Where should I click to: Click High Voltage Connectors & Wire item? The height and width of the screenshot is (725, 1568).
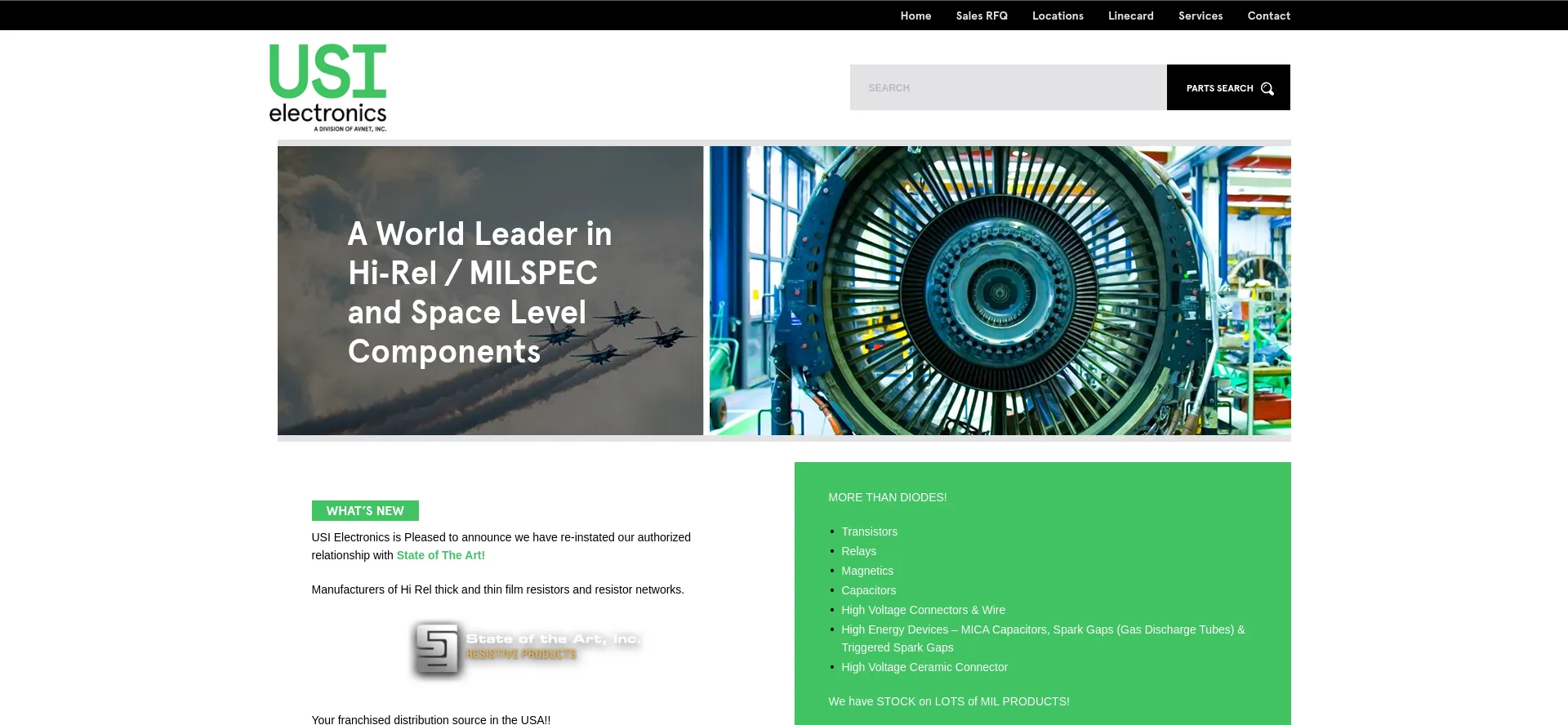pyautogui.click(x=923, y=610)
